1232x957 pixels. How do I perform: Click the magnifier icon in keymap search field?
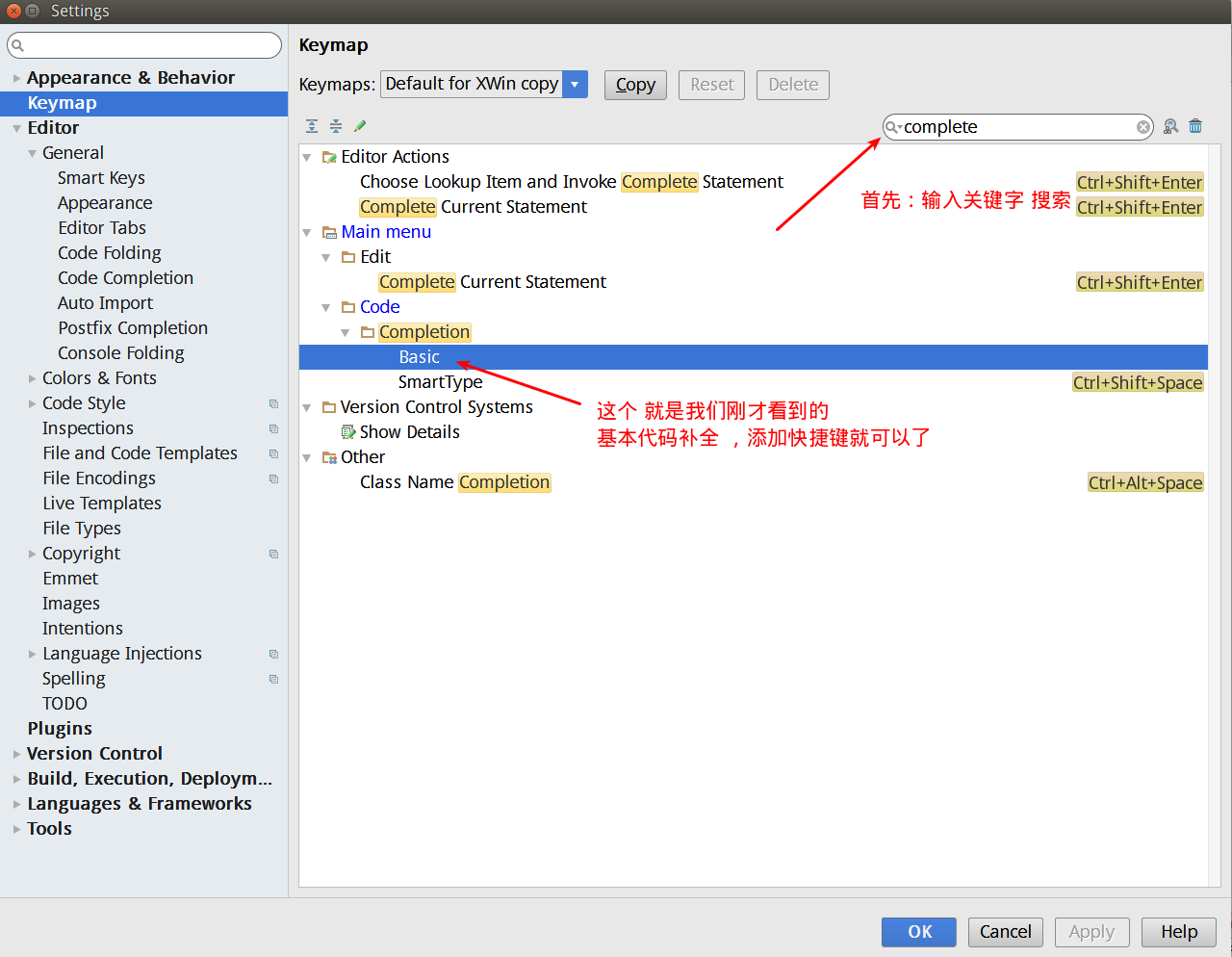point(892,127)
